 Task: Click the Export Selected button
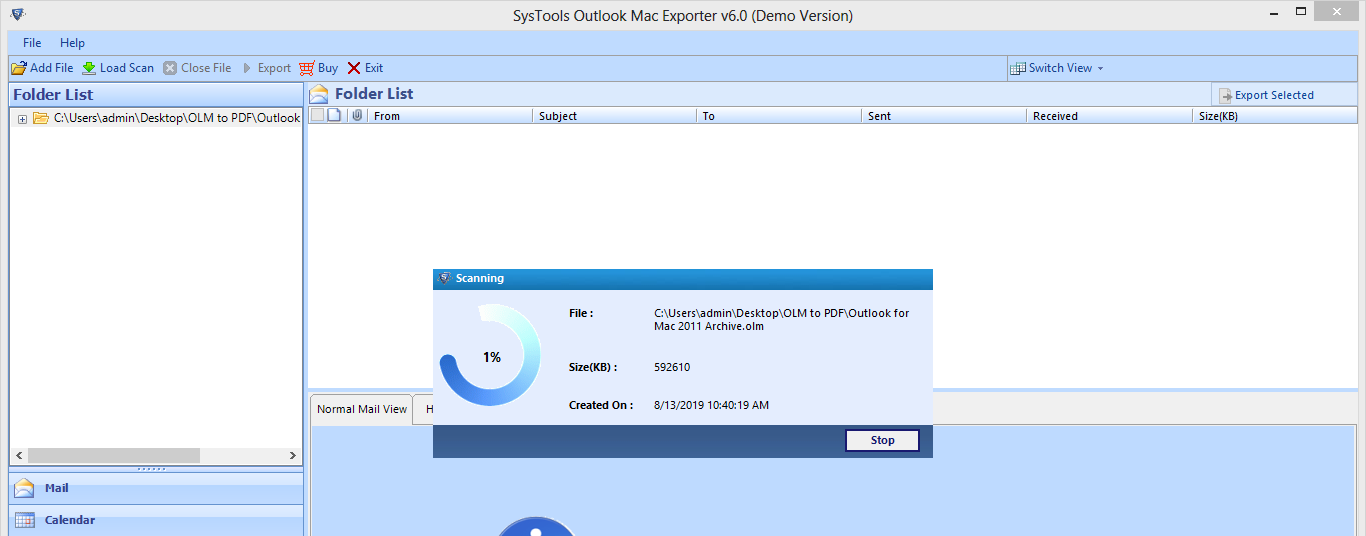[1265, 95]
